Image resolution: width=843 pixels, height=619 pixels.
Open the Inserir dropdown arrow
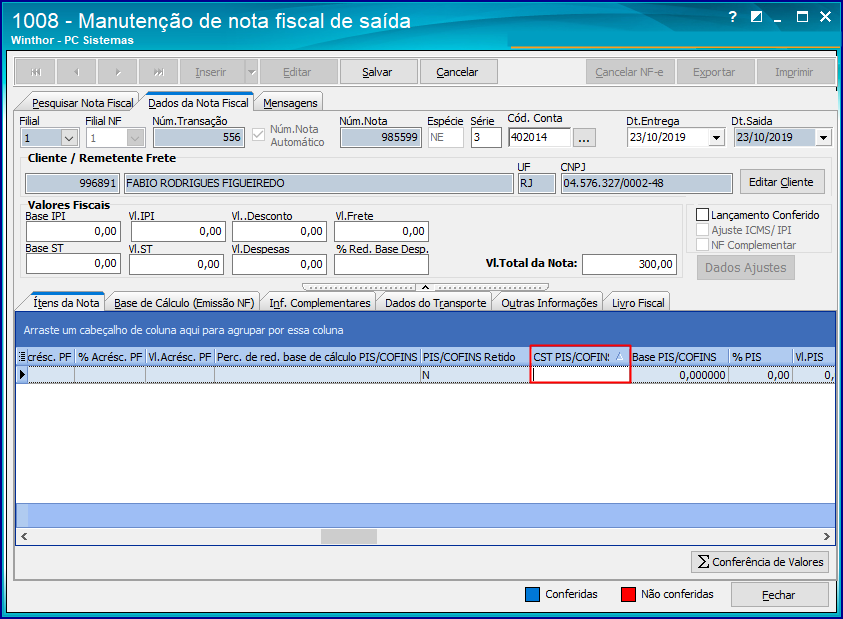251,72
